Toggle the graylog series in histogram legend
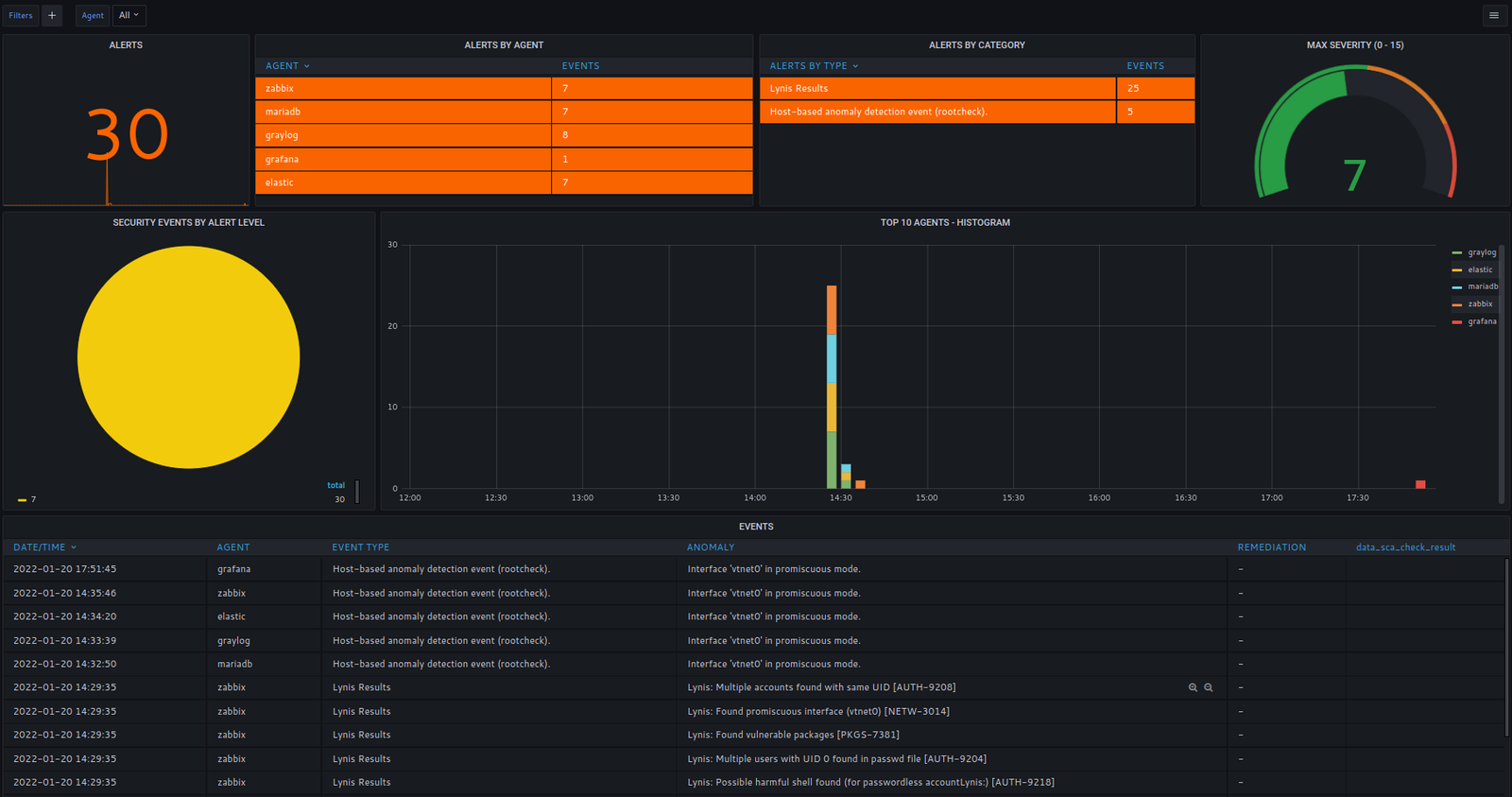The image size is (1512, 797). [x=1482, y=252]
